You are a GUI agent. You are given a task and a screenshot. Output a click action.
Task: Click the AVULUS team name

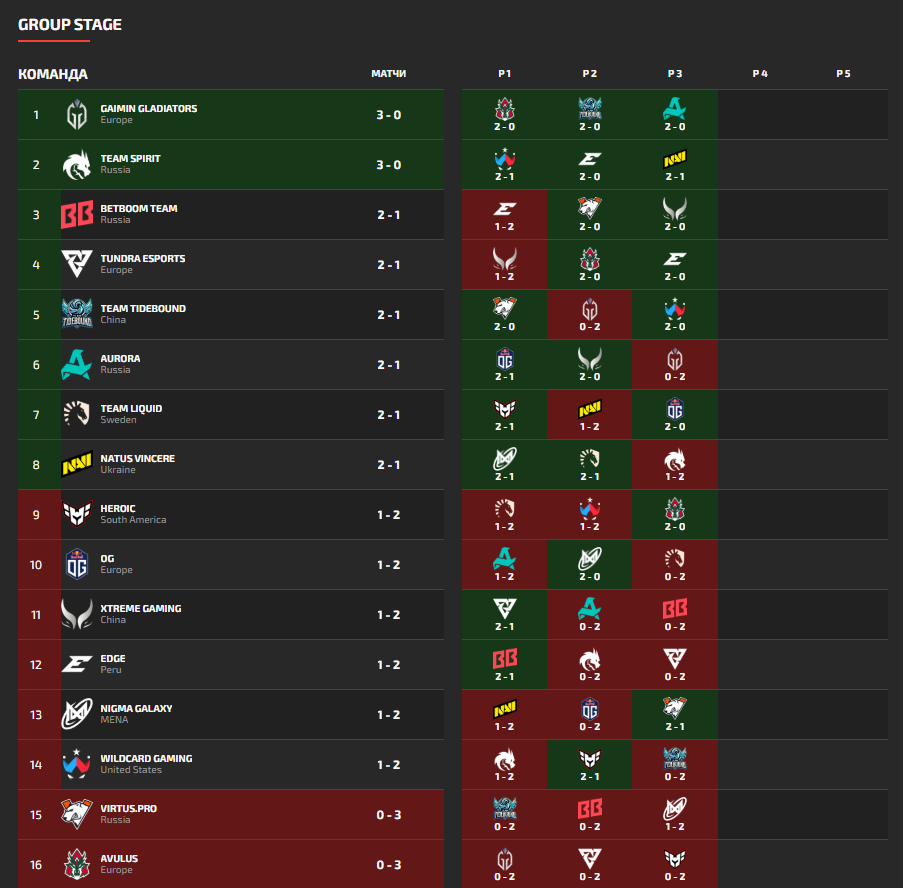(x=119, y=859)
